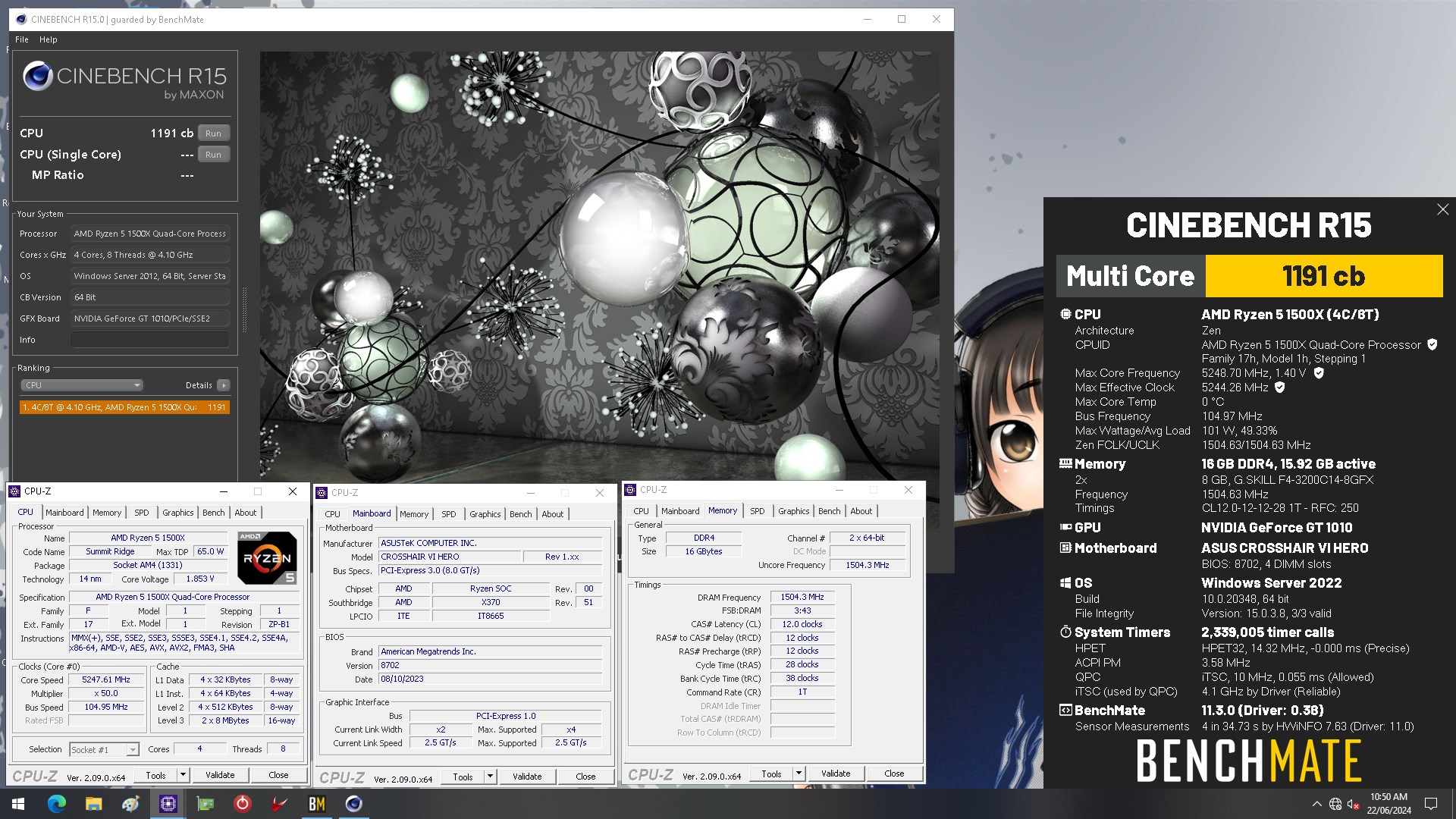Image resolution: width=1456 pixels, height=819 pixels.
Task: Open Microsoft Edge from the taskbar
Action: [57, 804]
